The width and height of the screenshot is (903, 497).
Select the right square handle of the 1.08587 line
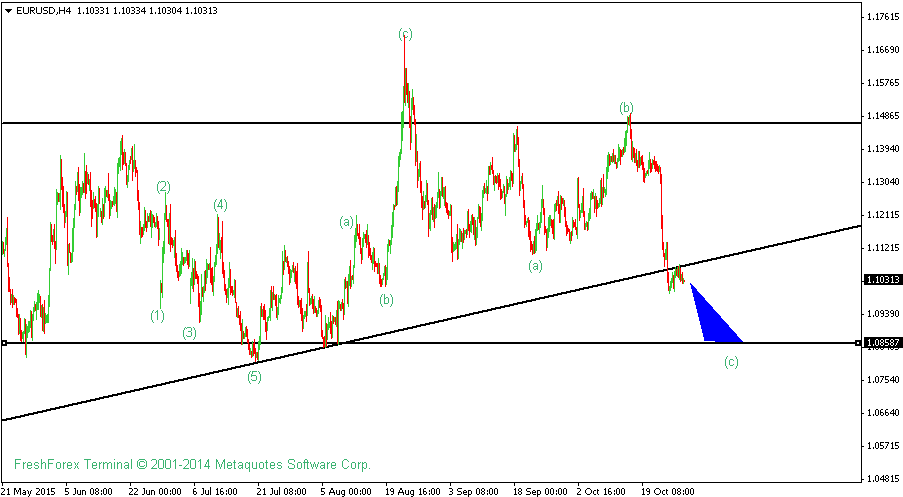point(858,343)
